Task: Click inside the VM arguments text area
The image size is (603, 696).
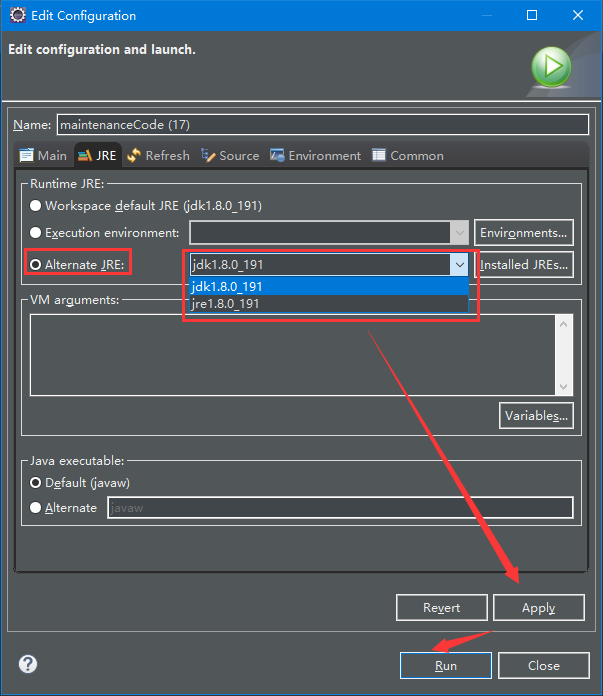Action: pyautogui.click(x=293, y=355)
